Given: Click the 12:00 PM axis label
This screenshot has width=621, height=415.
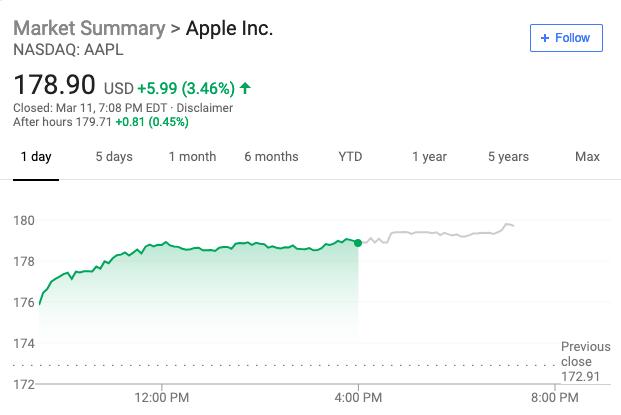Looking at the screenshot, I should (x=161, y=398).
